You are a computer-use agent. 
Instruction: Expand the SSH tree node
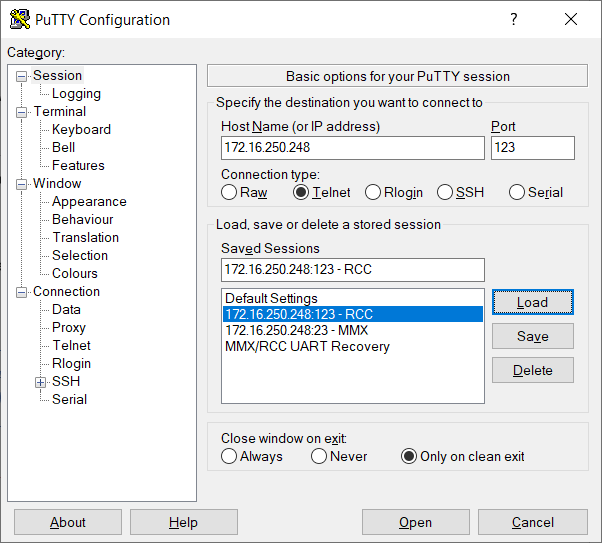[x=41, y=381]
